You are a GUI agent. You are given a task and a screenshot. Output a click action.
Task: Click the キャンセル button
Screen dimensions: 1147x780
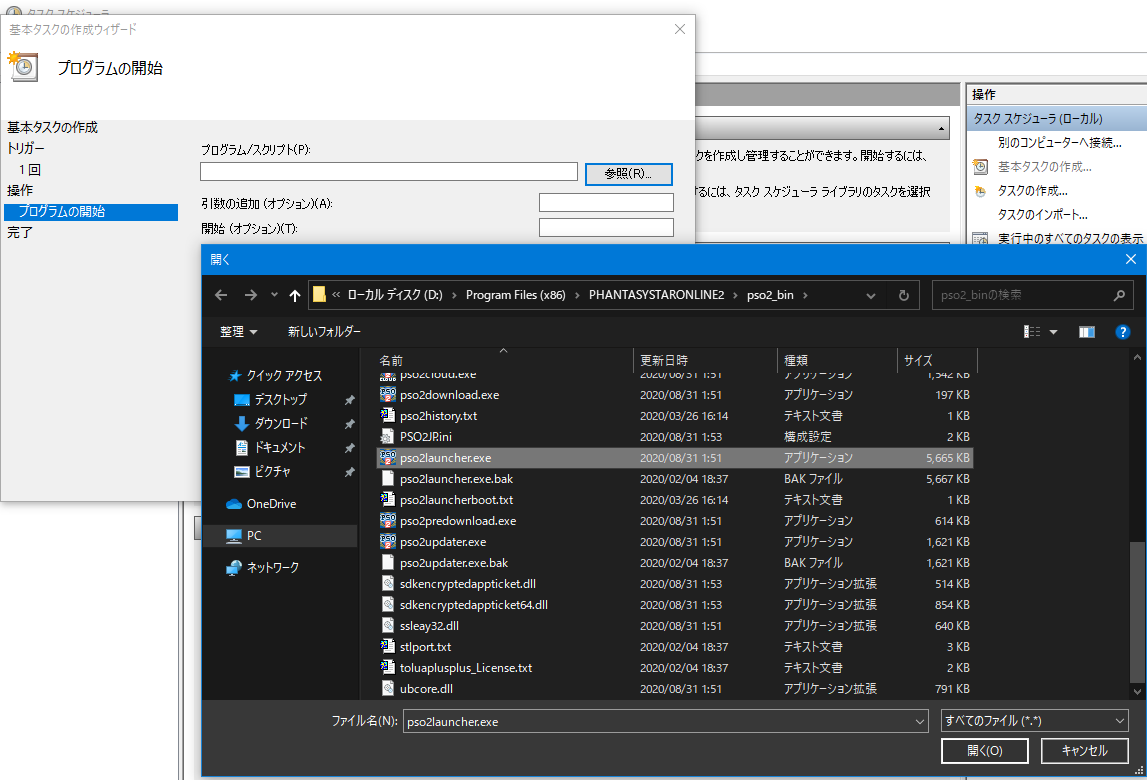point(1084,751)
